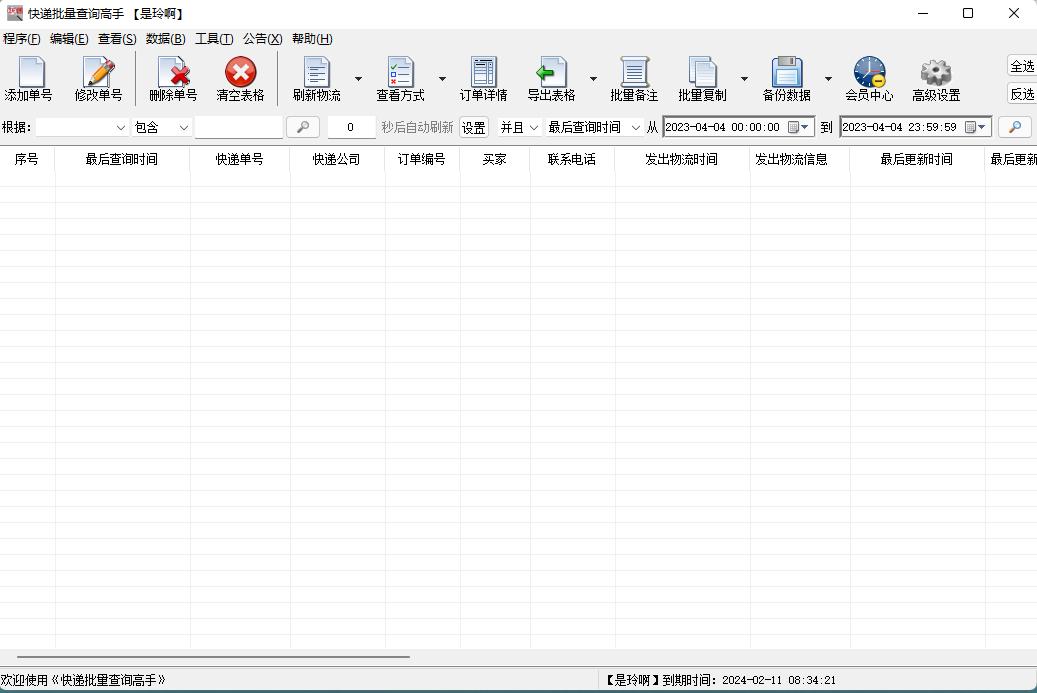Clear the table with 清空表格
This screenshot has width=1037, height=693.
[240, 79]
